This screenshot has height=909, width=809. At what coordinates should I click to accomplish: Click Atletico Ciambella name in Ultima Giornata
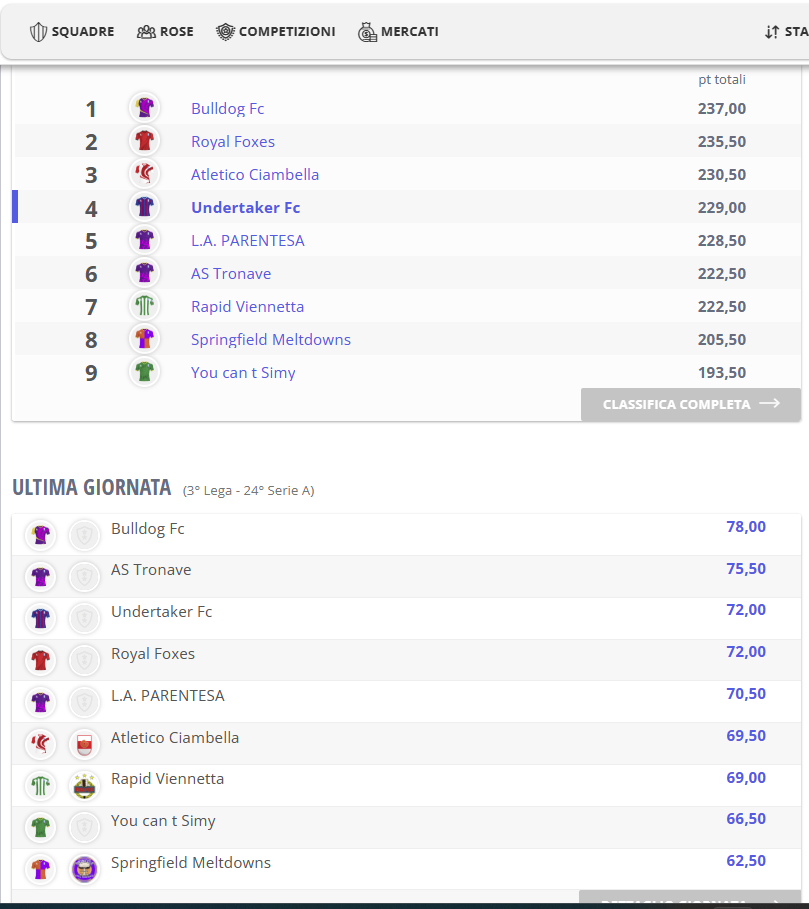(x=175, y=737)
